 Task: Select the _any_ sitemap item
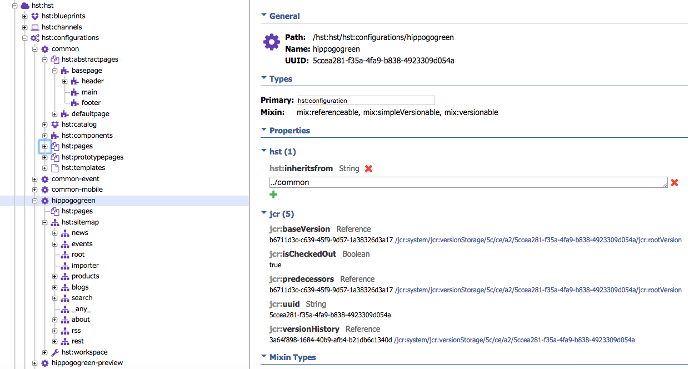pyautogui.click(x=81, y=309)
